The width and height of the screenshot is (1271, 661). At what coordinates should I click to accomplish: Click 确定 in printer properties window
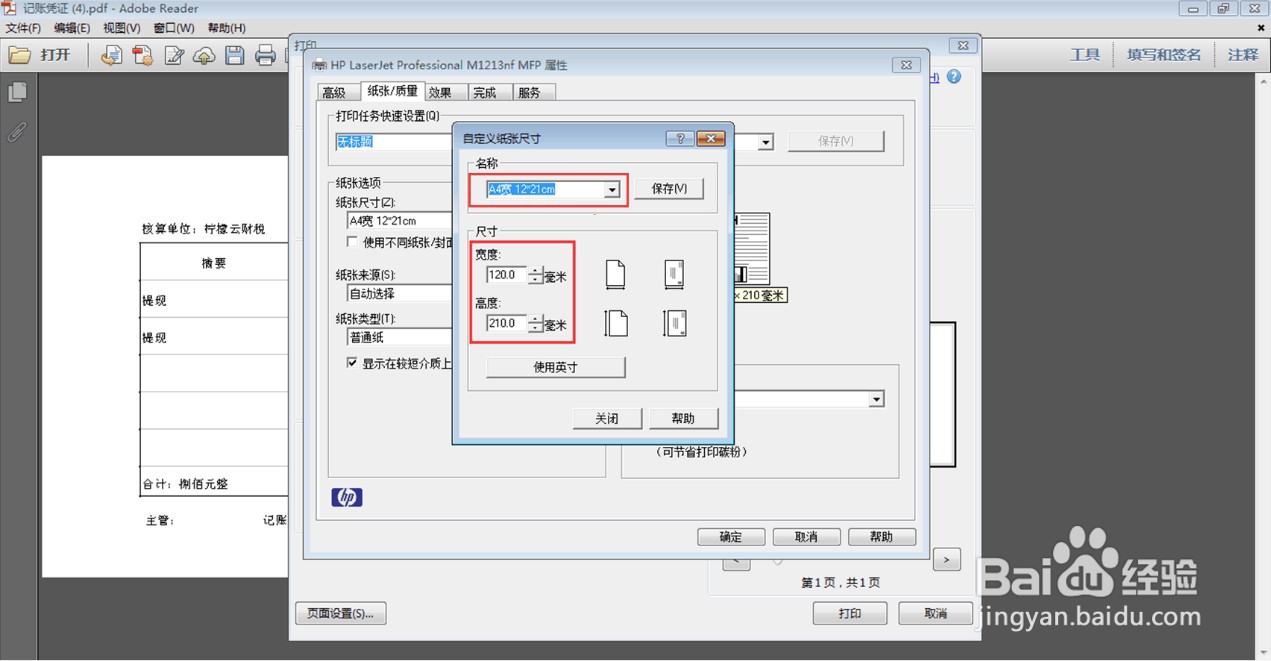(731, 537)
